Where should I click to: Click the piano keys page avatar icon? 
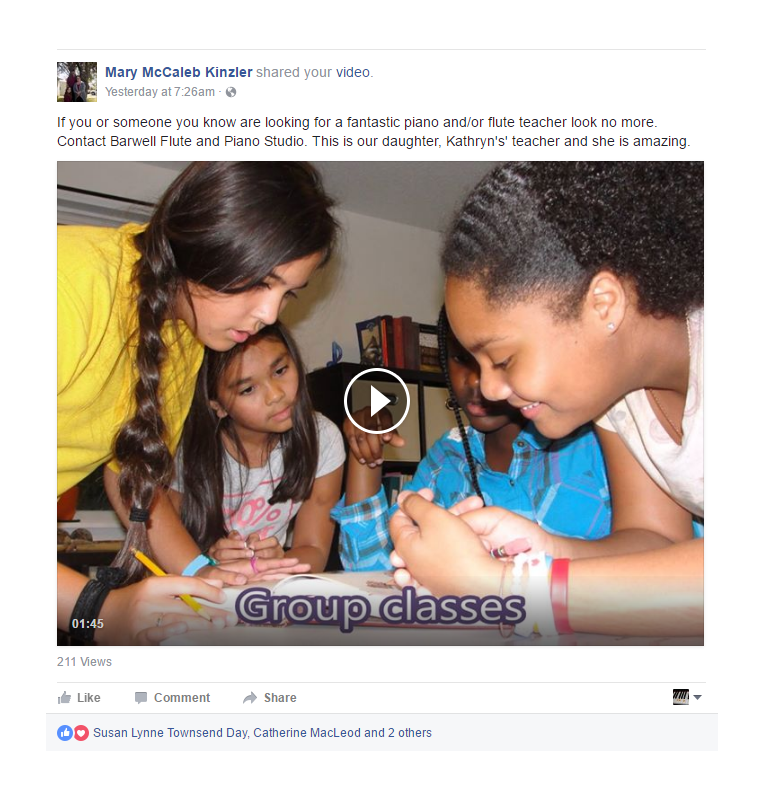tap(681, 697)
